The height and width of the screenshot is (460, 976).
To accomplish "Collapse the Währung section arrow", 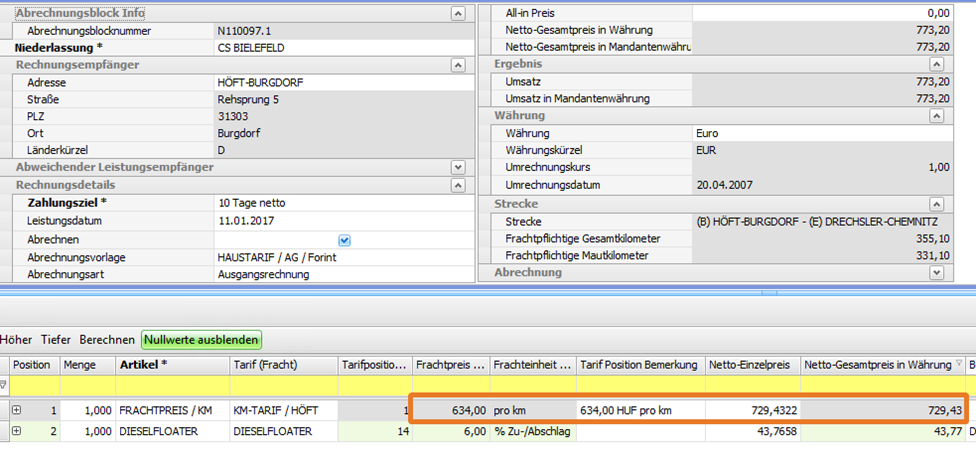I will [x=936, y=116].
